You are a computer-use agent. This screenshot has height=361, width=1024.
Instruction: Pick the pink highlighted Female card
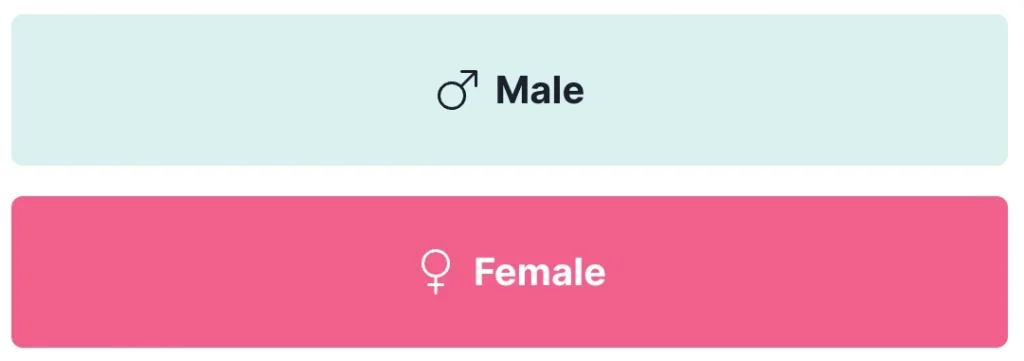click(x=509, y=272)
